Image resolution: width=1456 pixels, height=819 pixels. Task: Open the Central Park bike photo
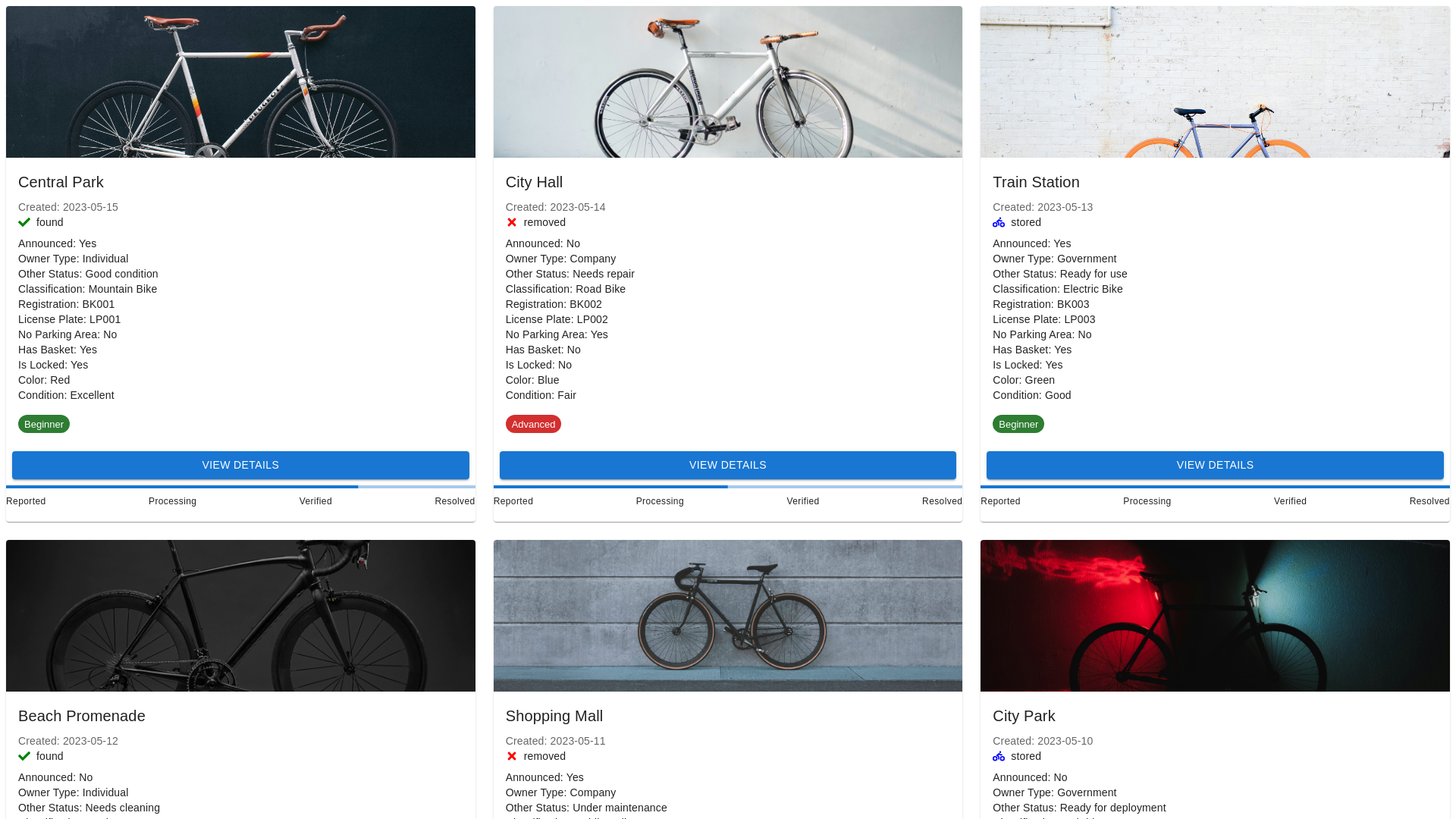tap(240, 81)
